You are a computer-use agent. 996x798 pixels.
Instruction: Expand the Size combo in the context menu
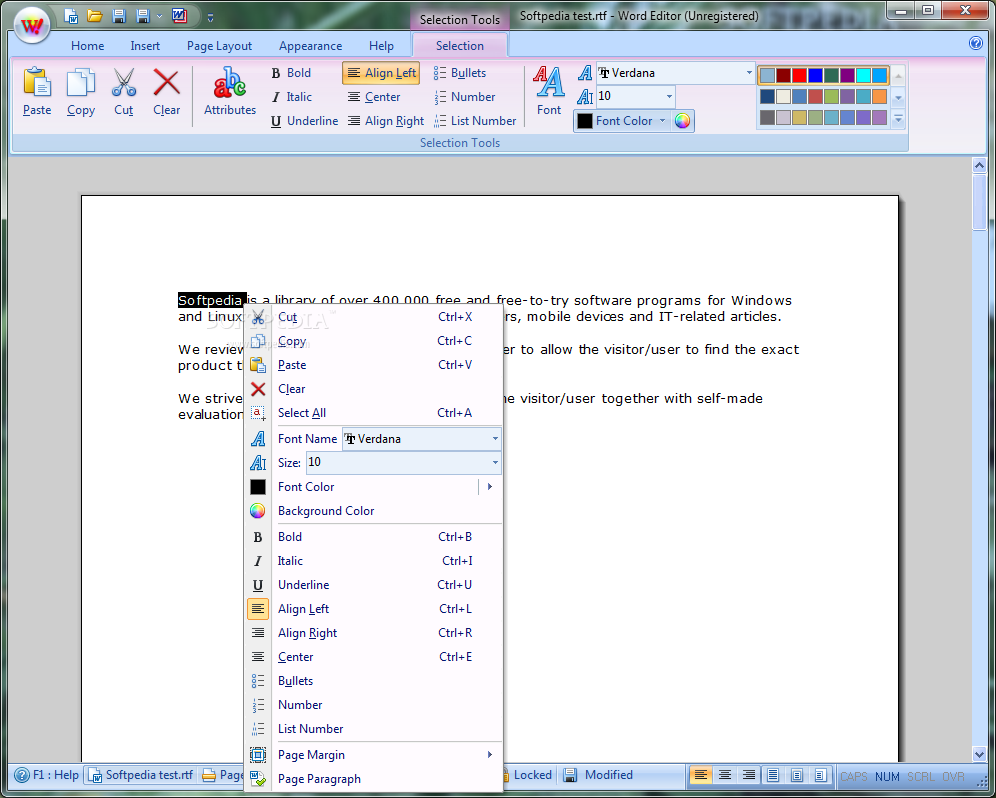495,463
